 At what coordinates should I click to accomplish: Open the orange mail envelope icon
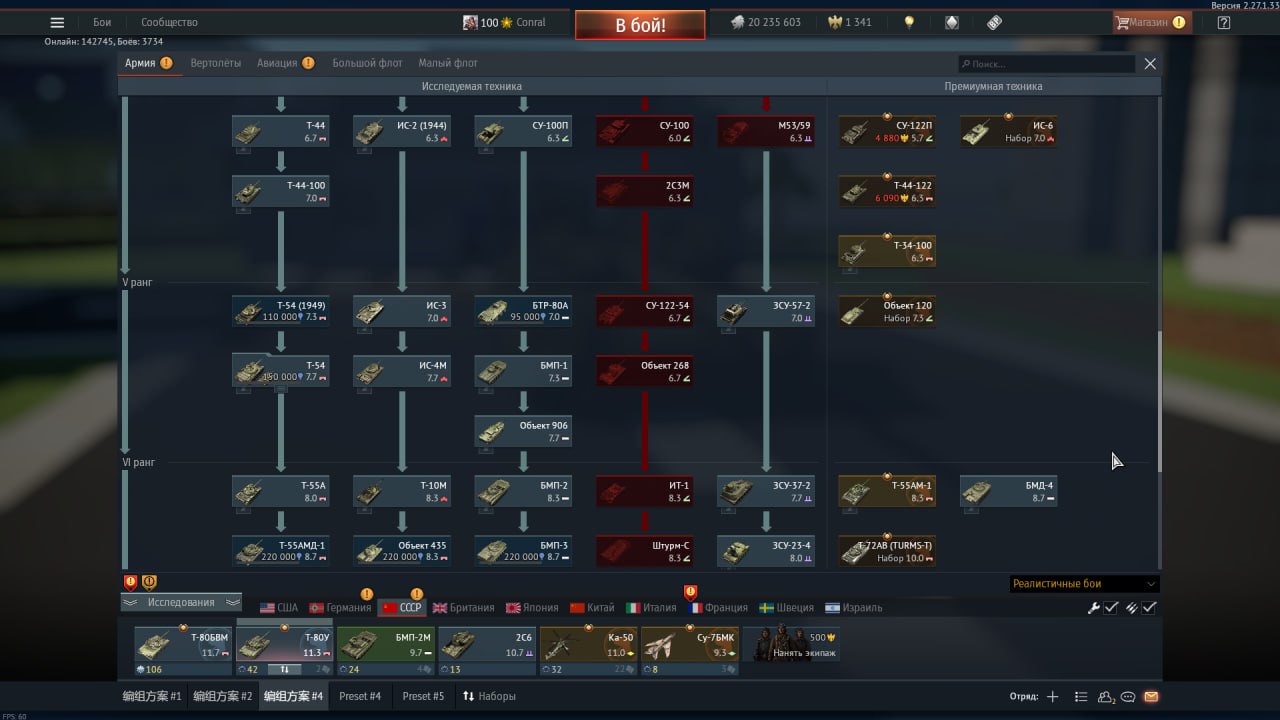coord(1151,697)
